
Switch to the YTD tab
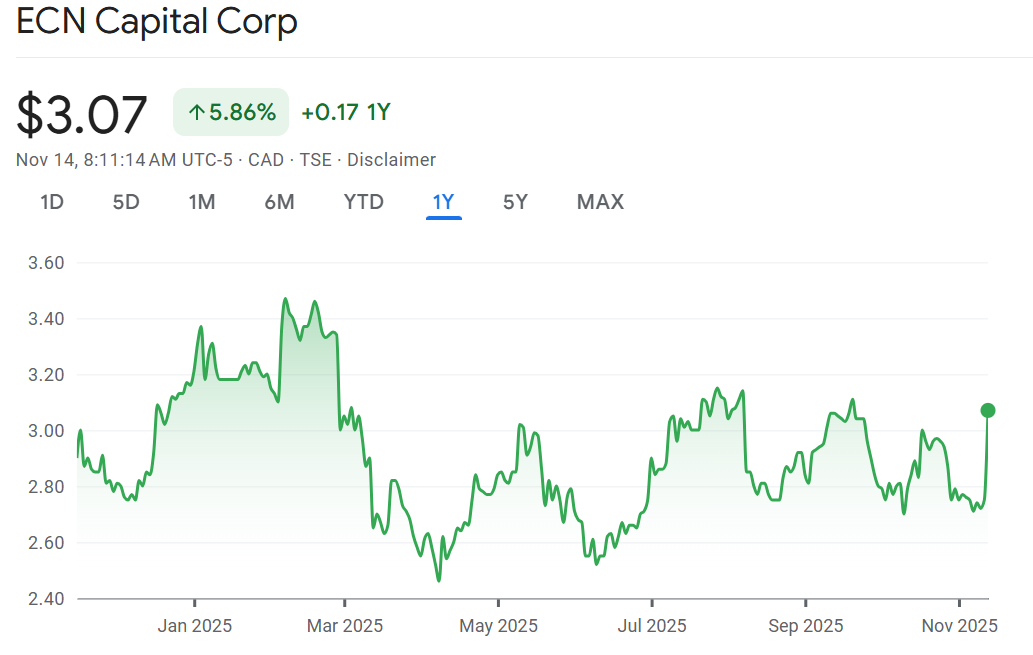click(364, 202)
